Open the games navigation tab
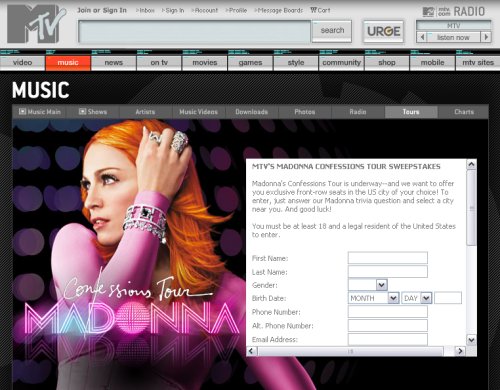This screenshot has width=500, height=390. pos(250,63)
